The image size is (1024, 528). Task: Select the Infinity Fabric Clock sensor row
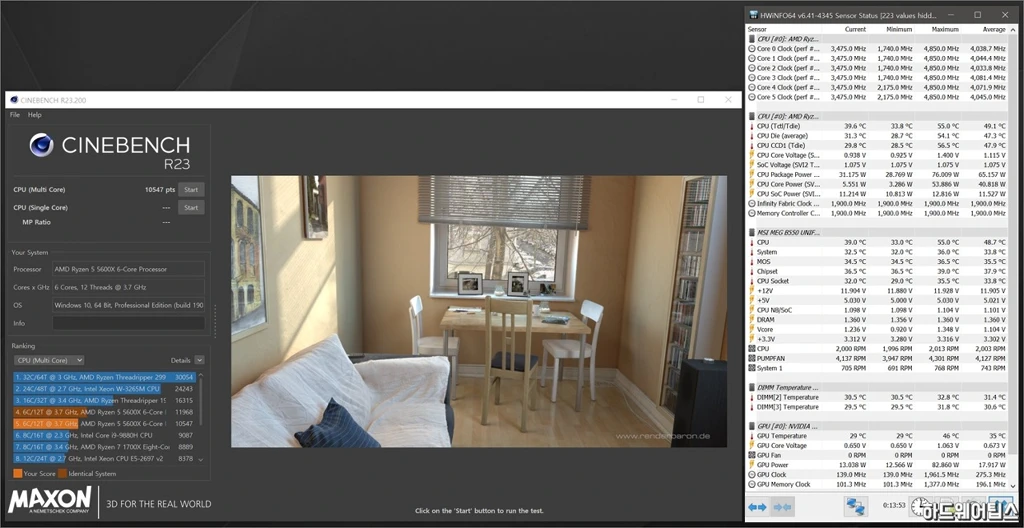(x=878, y=203)
